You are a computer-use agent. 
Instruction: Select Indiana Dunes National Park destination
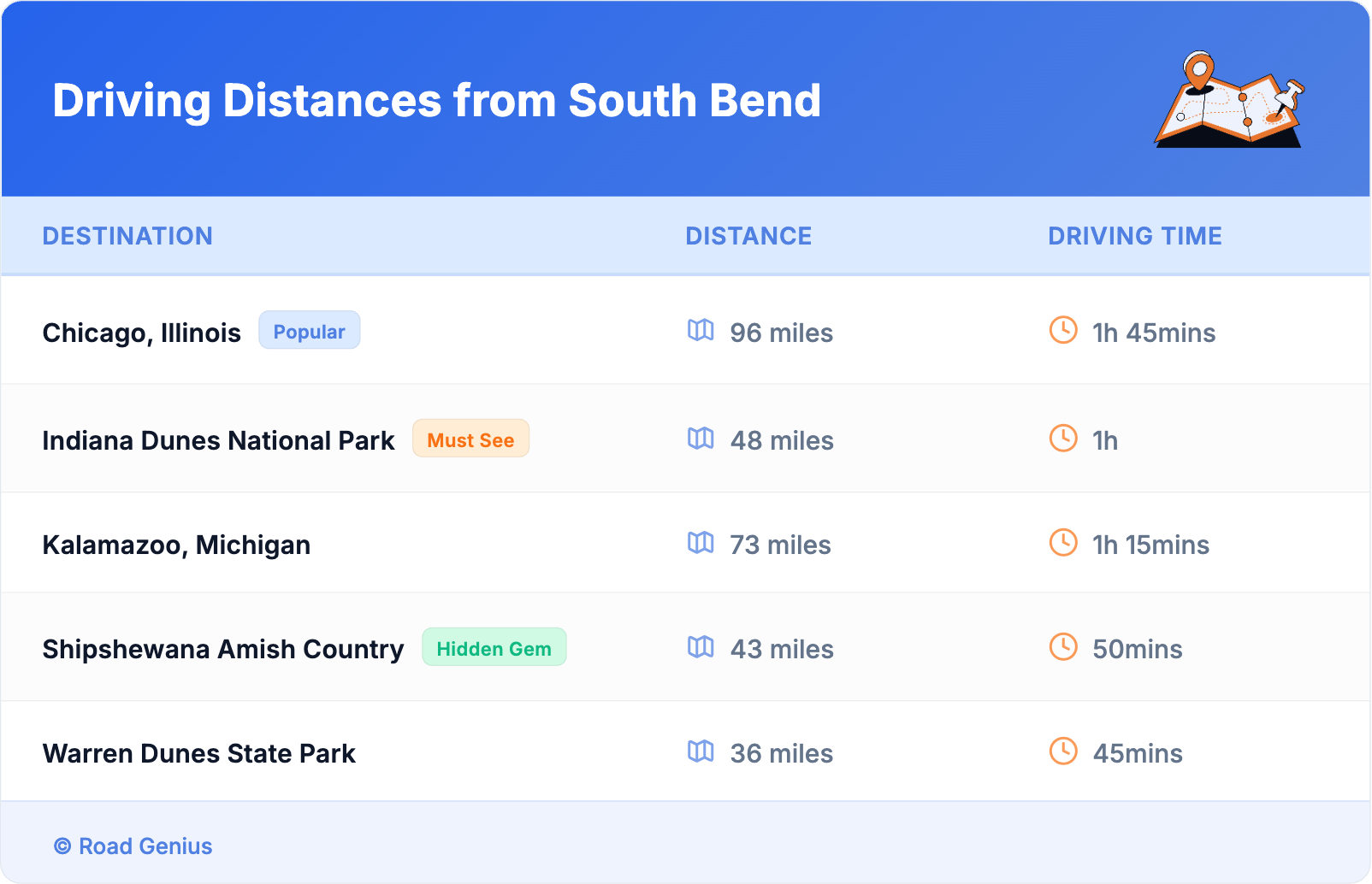(218, 440)
